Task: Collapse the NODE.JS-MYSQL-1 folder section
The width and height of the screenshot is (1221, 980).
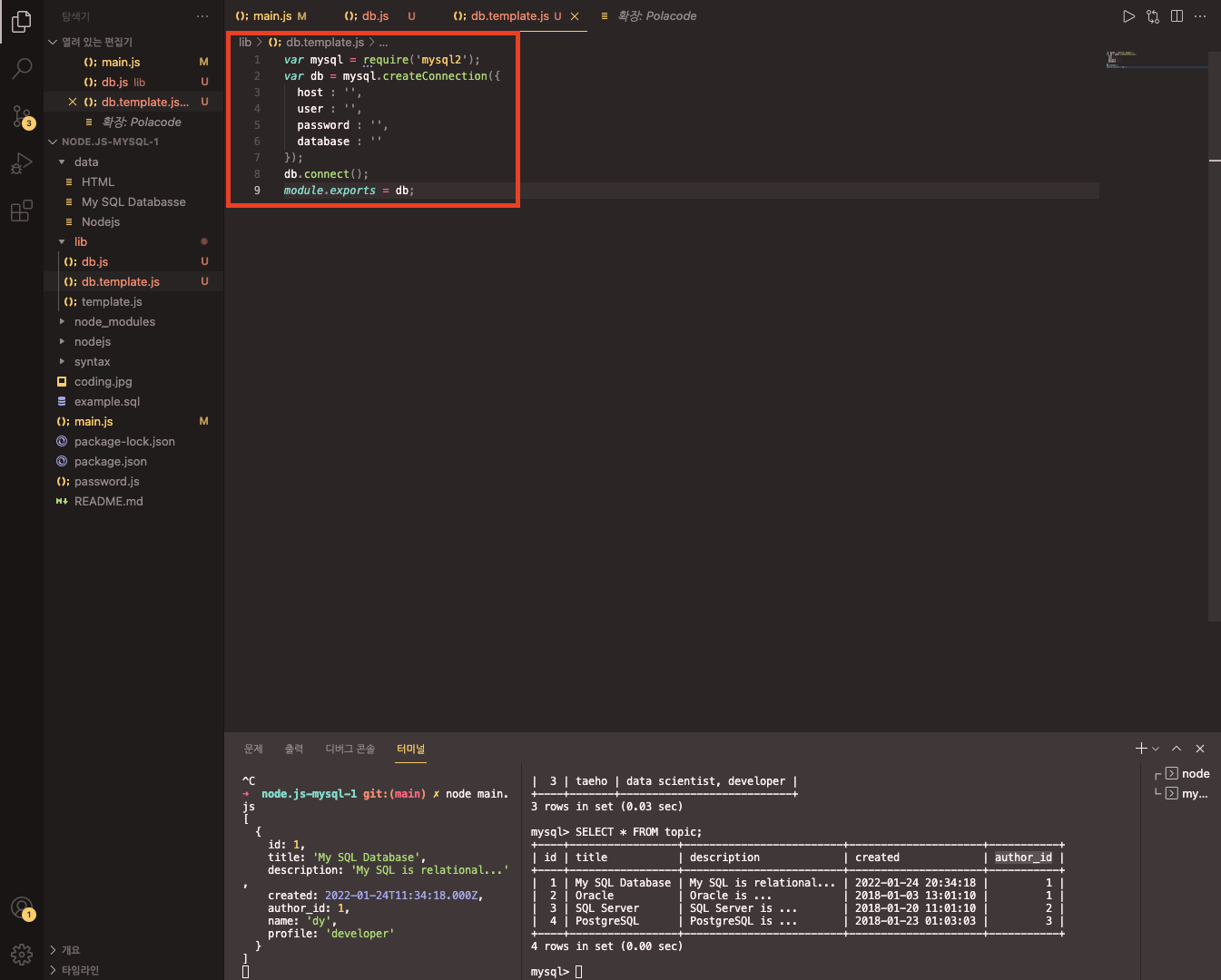Action: (133, 142)
